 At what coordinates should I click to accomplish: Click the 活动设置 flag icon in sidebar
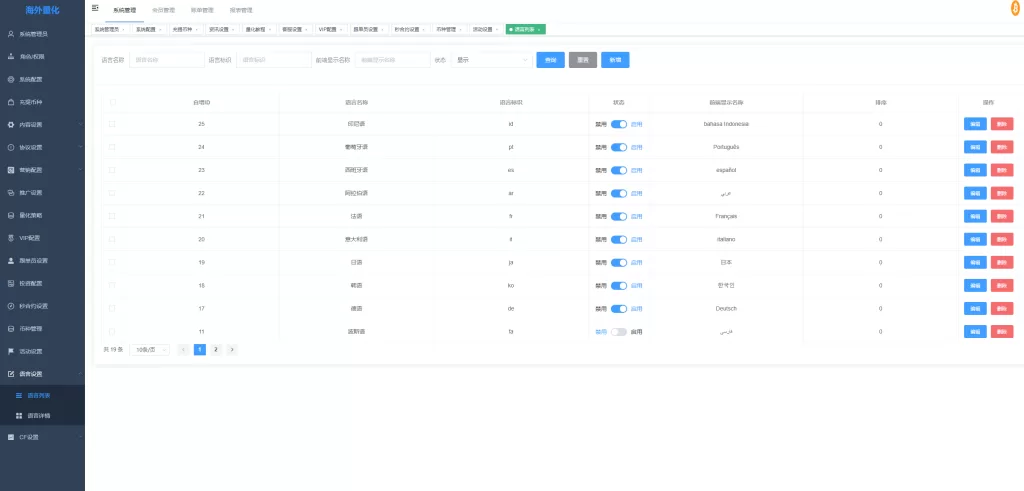(x=11, y=351)
